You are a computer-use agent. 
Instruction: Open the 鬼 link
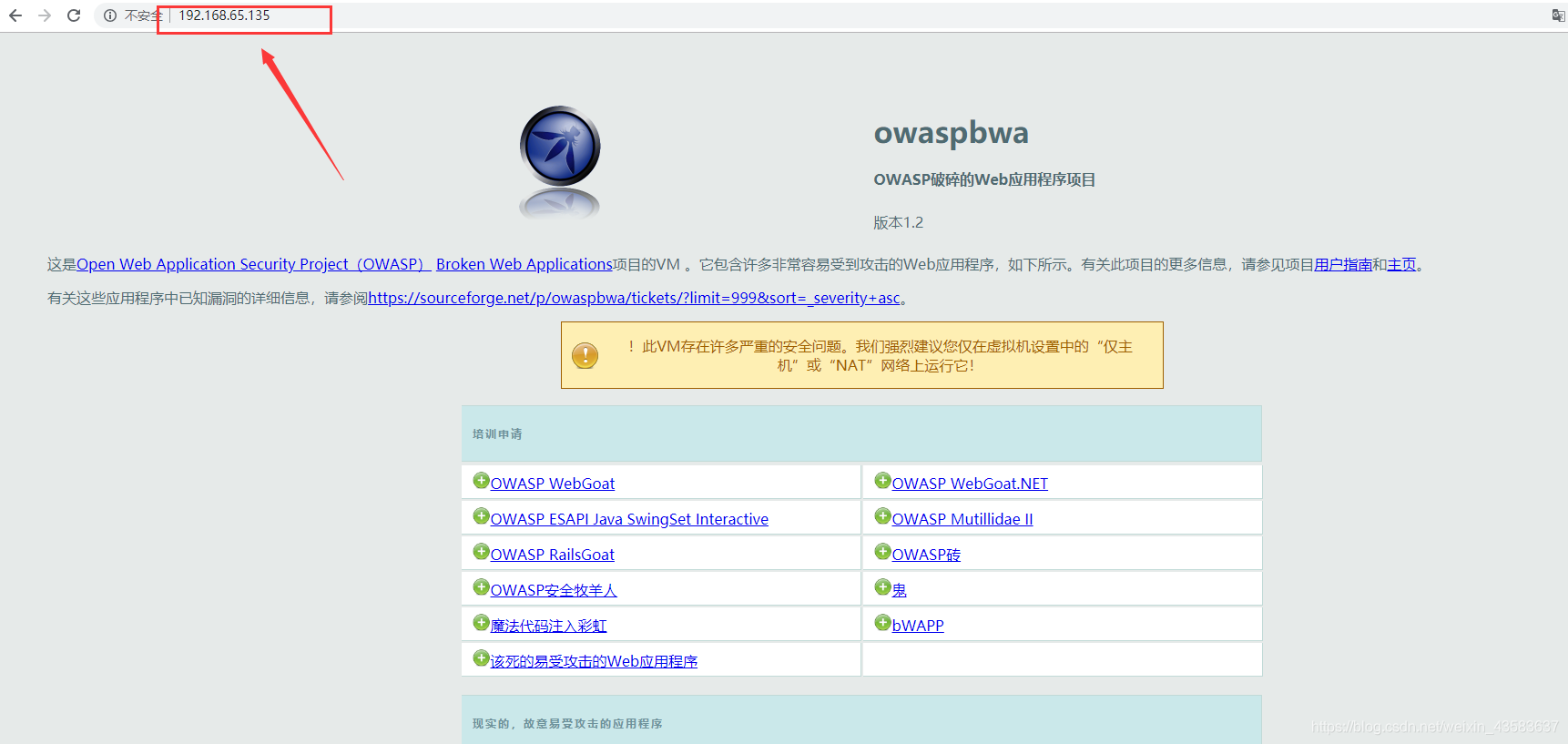tap(900, 590)
